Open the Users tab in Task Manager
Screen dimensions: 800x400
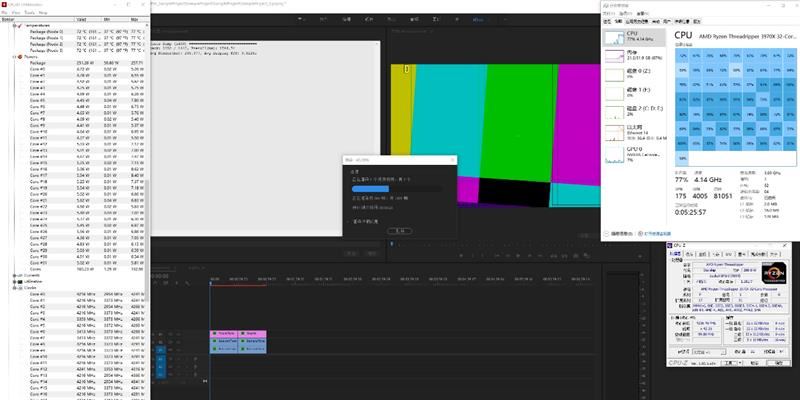tap(668, 21)
